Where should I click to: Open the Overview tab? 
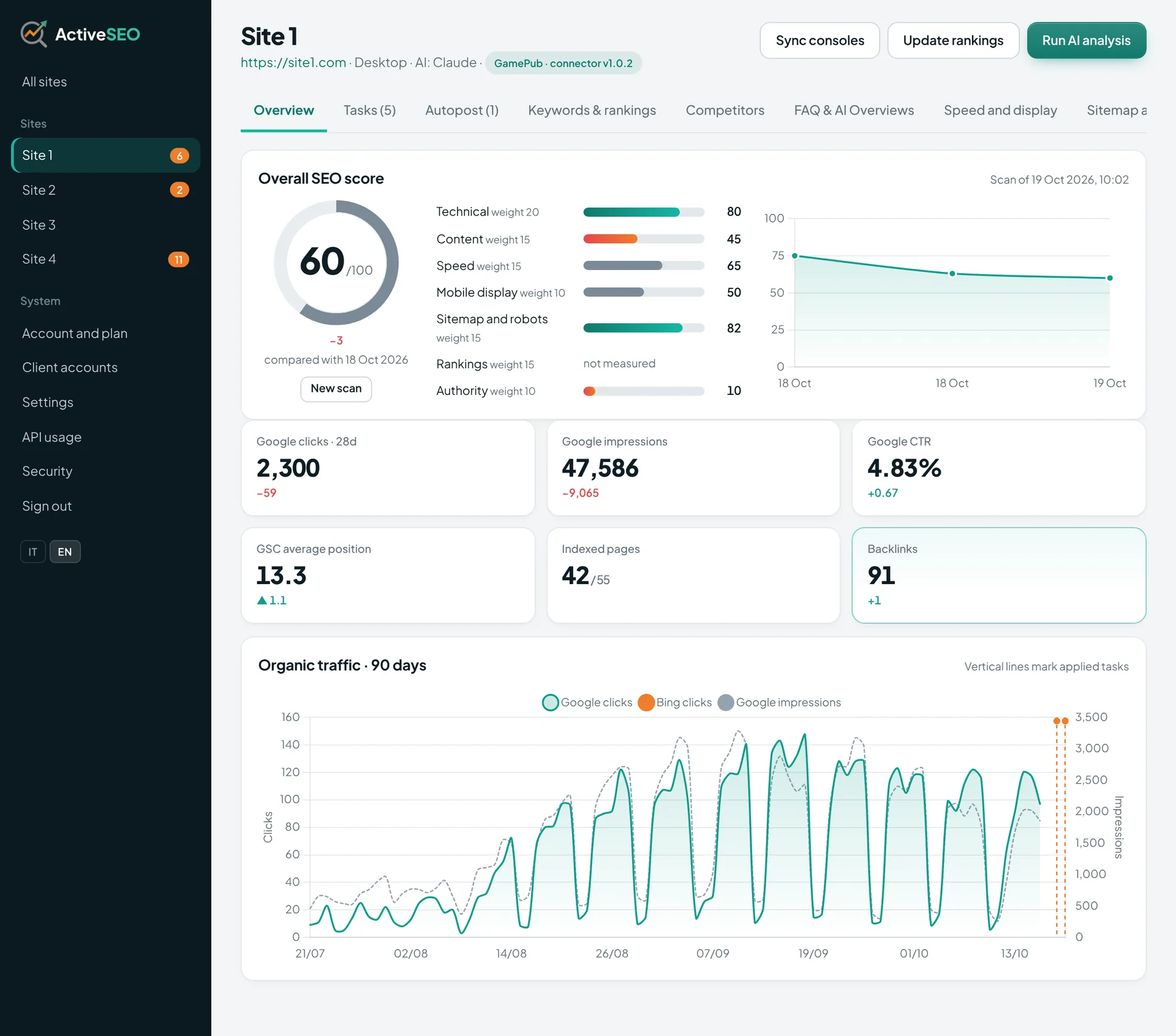tap(284, 110)
